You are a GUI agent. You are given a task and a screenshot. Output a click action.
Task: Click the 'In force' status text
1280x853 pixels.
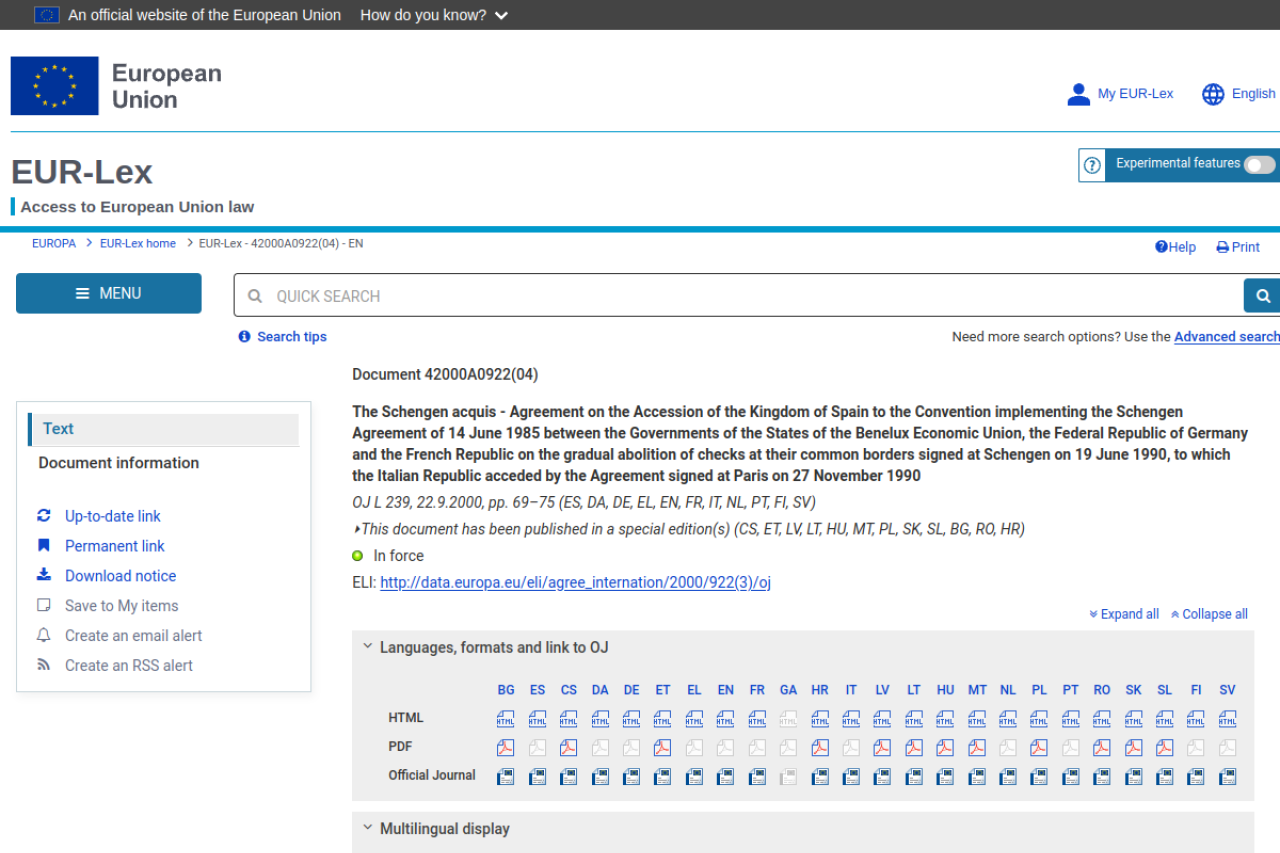tap(399, 556)
